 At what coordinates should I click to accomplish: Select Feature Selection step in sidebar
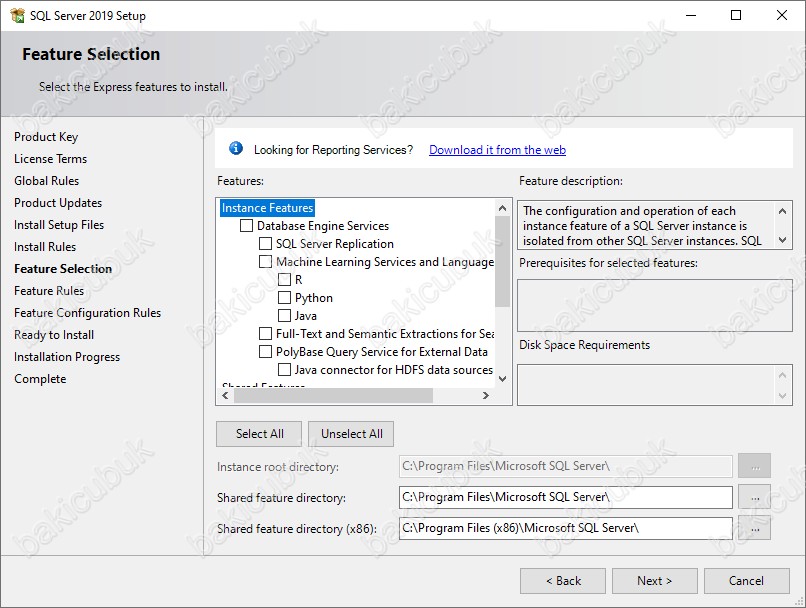[x=63, y=269]
